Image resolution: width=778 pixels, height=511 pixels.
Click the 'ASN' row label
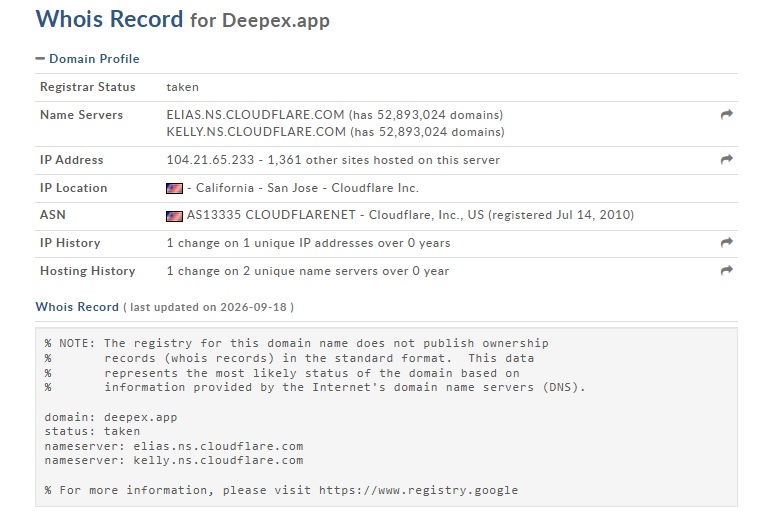pyautogui.click(x=53, y=215)
